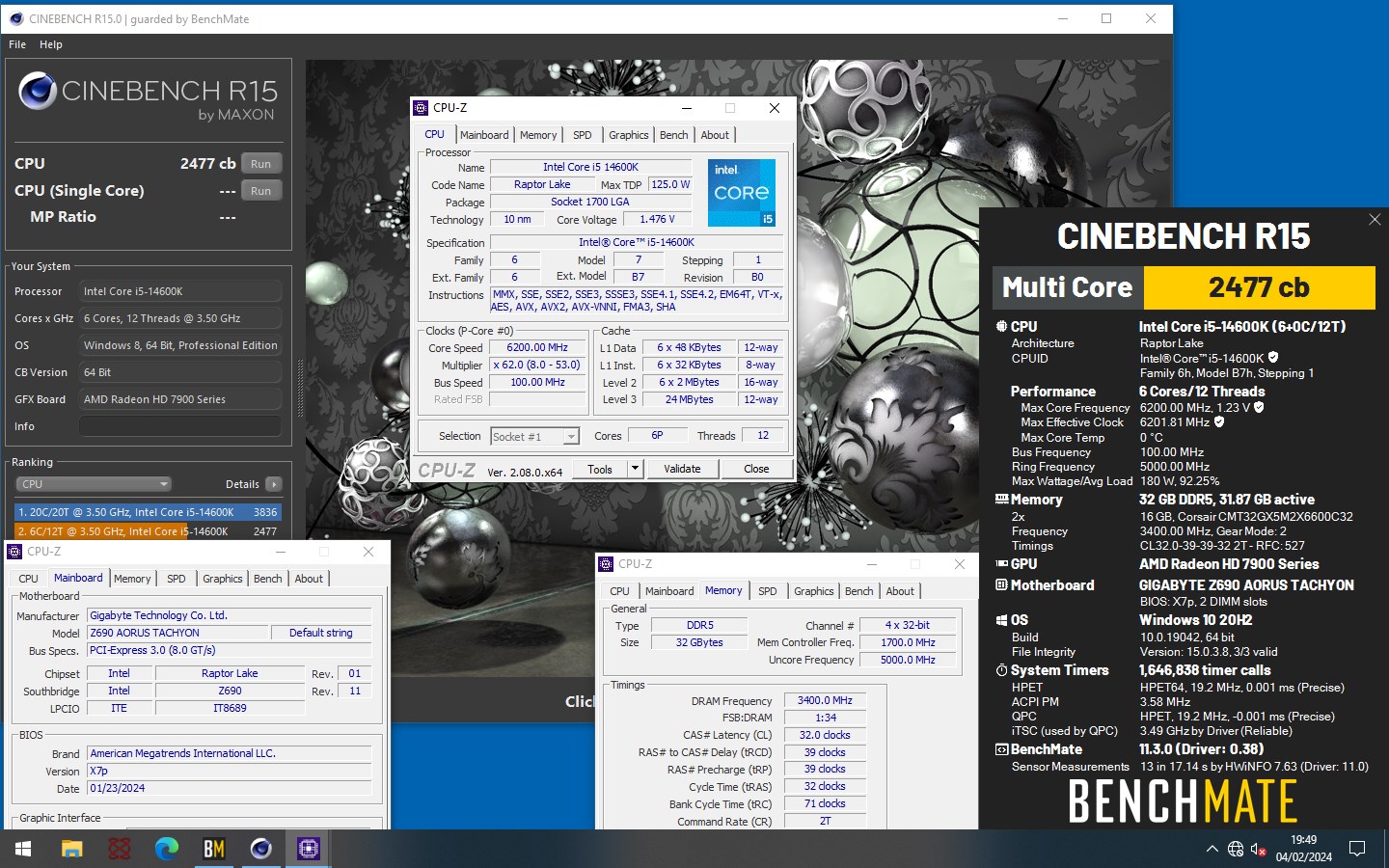Select ranking row 20C/20T score 3836
Image resolution: width=1389 pixels, height=868 pixels.
coord(148,512)
